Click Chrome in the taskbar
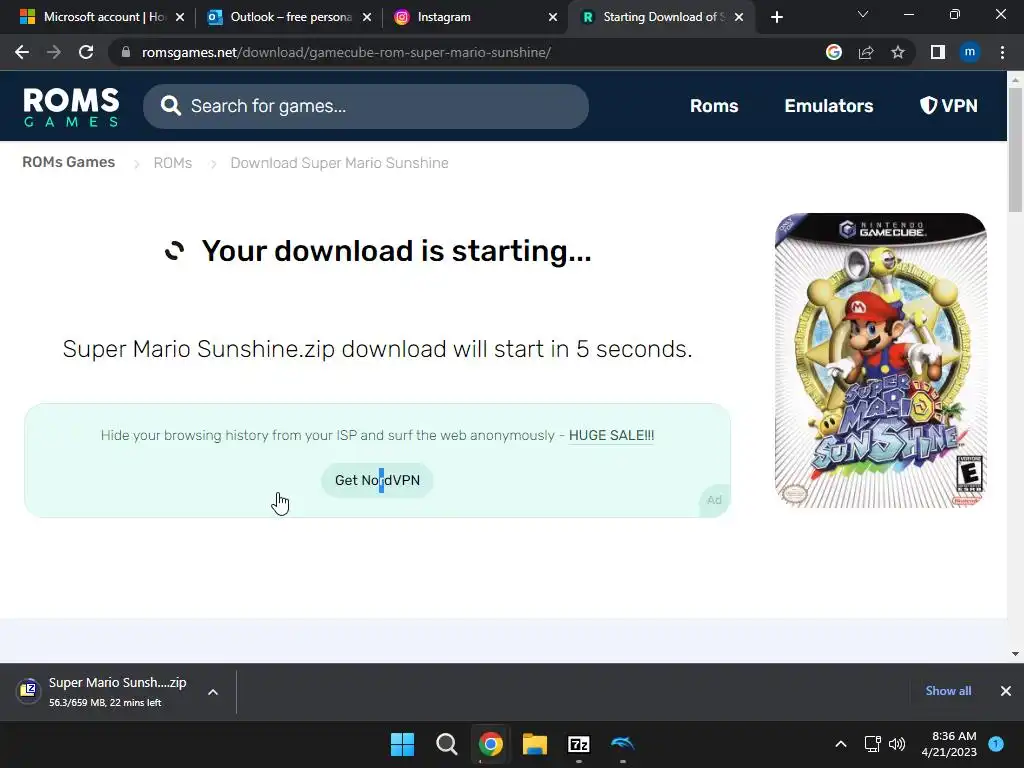 (490, 744)
